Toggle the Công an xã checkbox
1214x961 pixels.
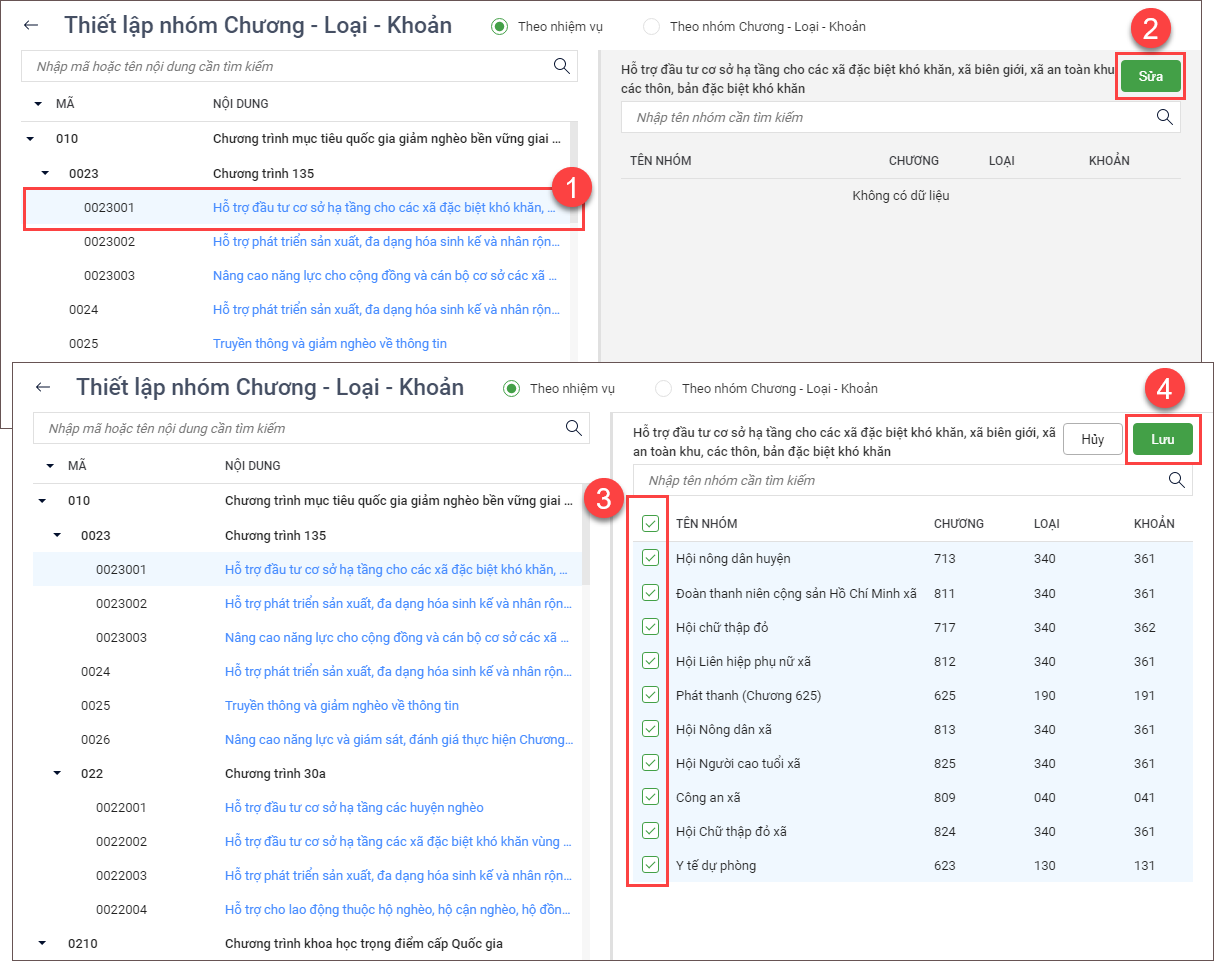[x=651, y=797]
